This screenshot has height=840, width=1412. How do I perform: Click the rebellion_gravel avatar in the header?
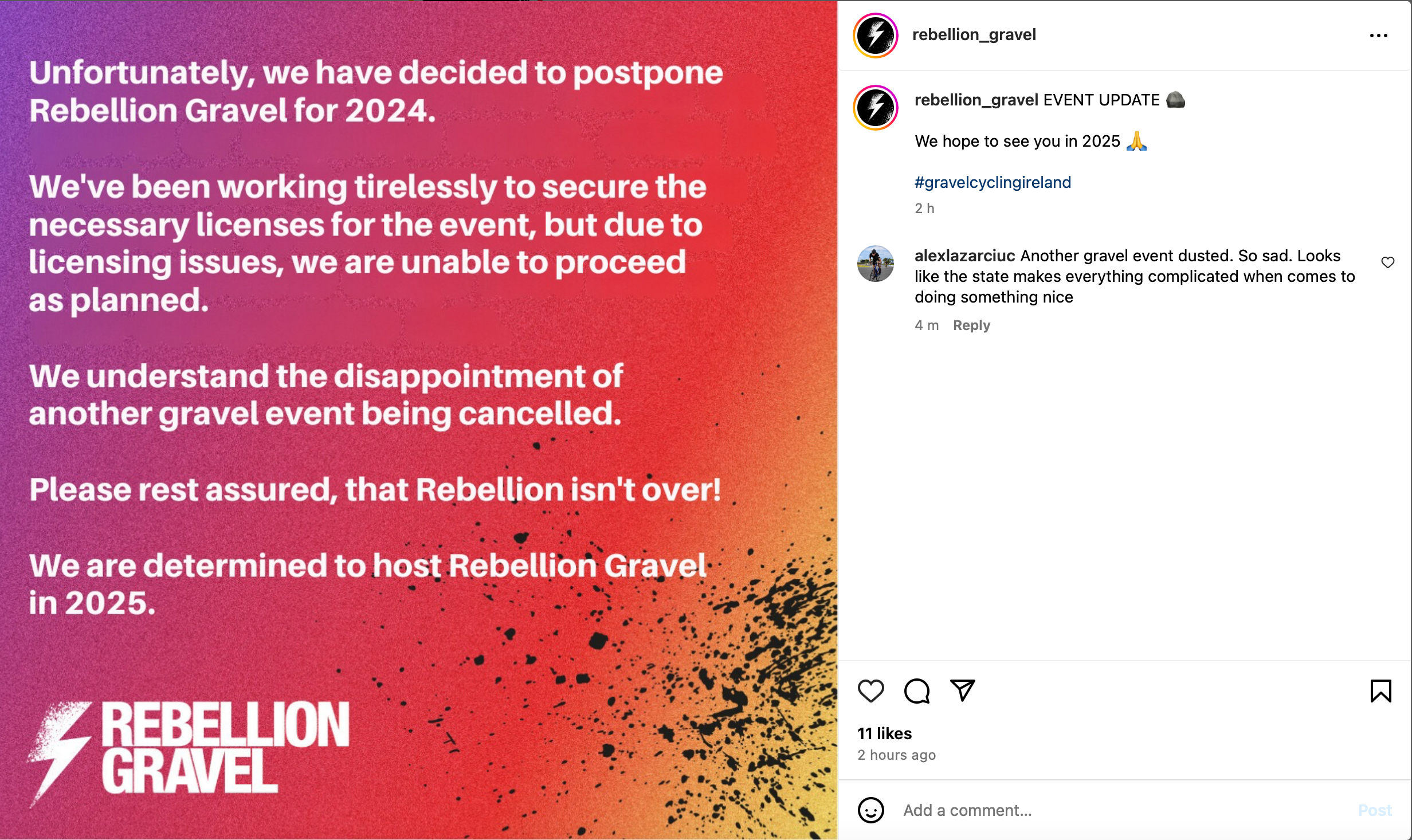click(x=876, y=36)
